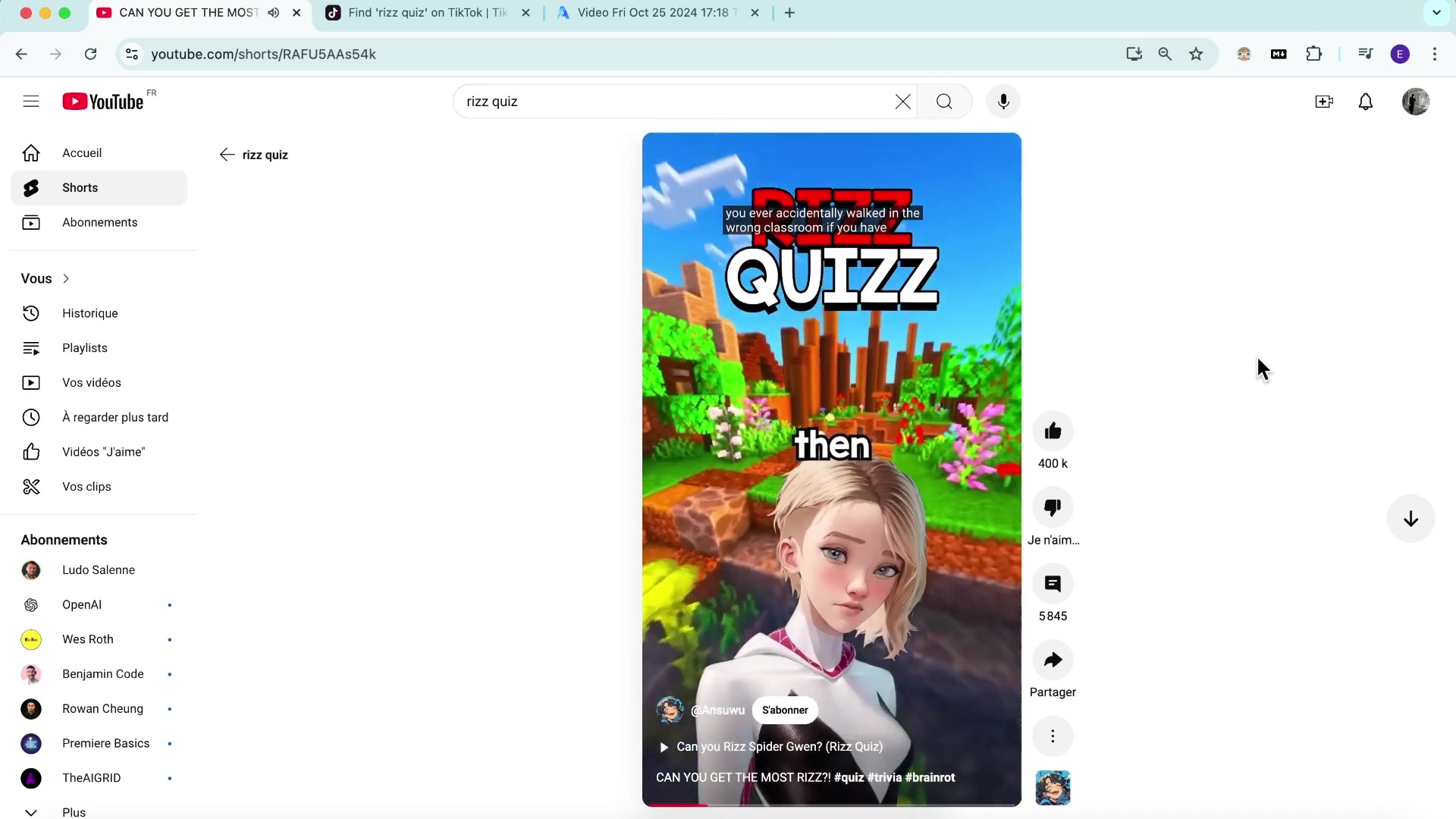
Task: Click the YouTube logo
Action: coord(103,102)
